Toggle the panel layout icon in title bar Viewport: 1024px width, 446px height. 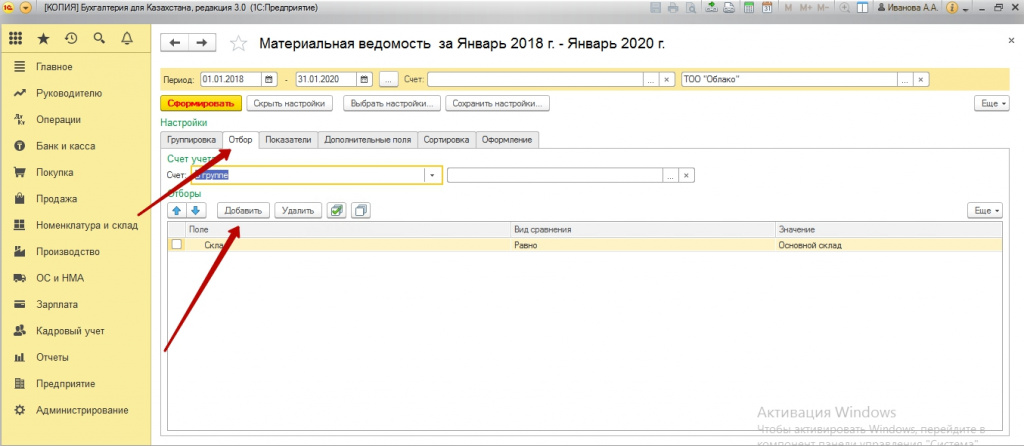click(862, 8)
